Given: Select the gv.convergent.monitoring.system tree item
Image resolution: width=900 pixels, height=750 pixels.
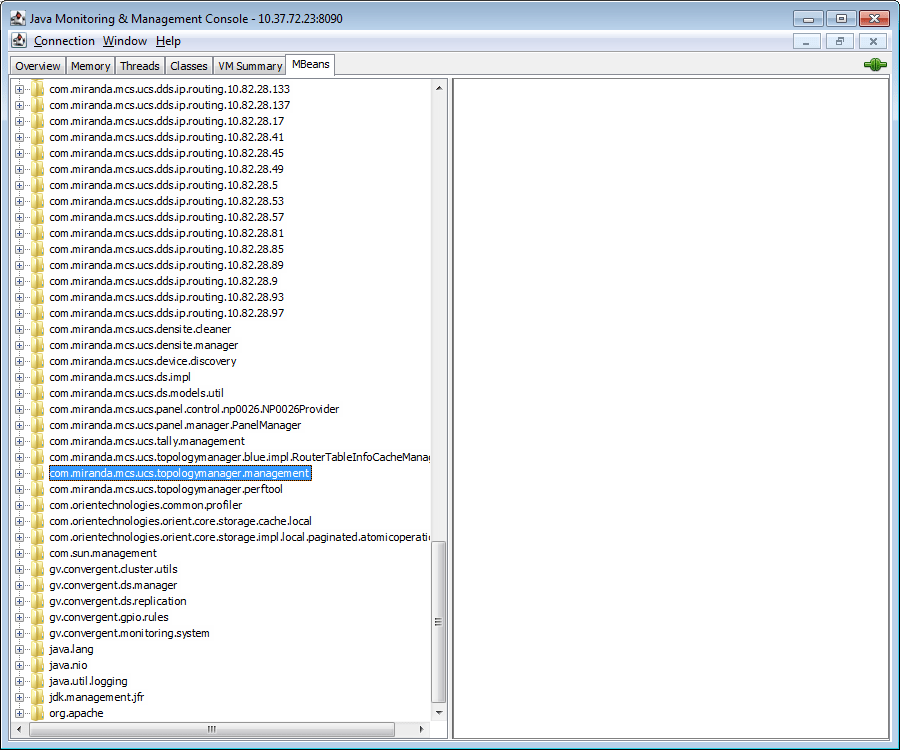Looking at the screenshot, I should pyautogui.click(x=129, y=633).
